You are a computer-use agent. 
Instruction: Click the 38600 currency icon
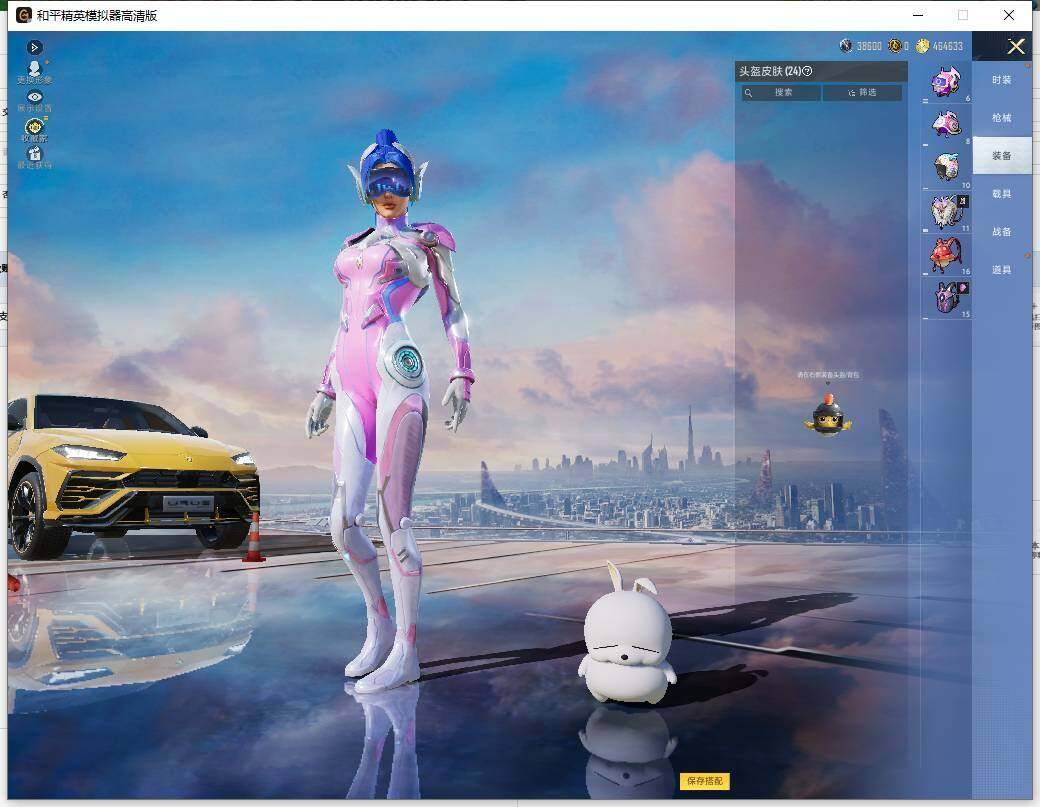(x=846, y=46)
